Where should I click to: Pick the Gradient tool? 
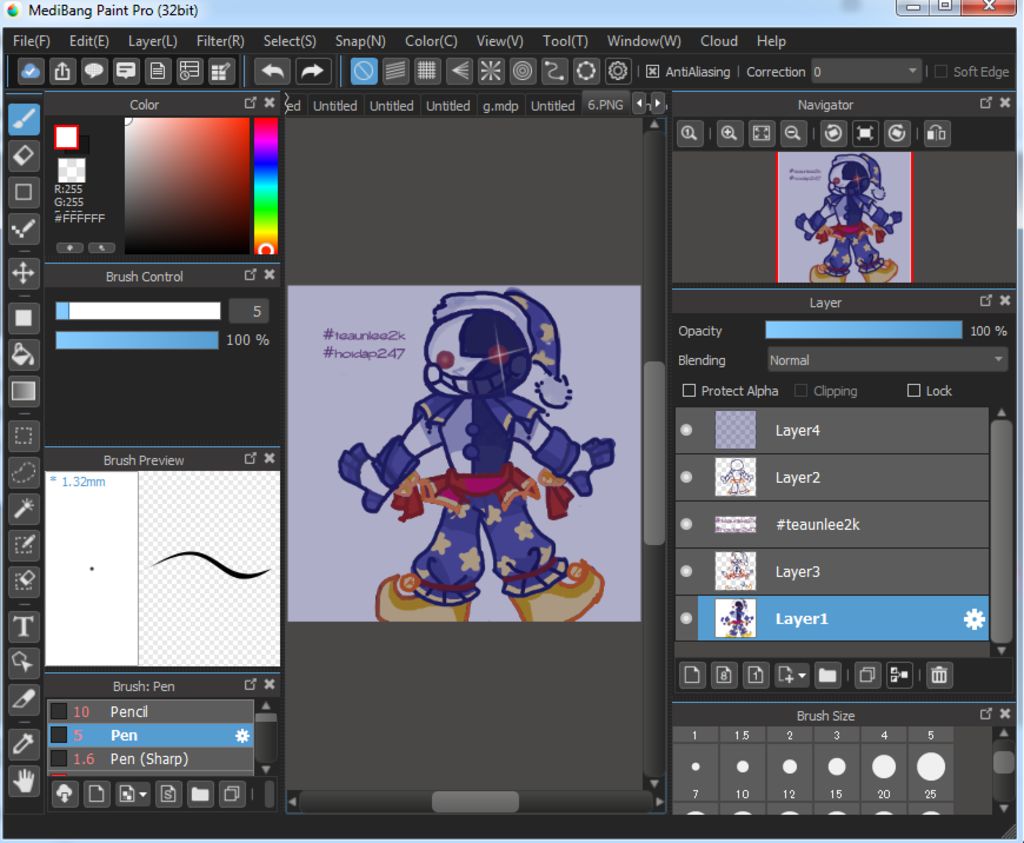click(x=24, y=391)
